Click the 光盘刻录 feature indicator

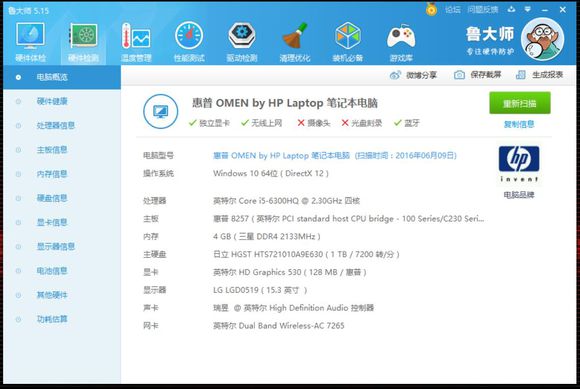pos(361,123)
